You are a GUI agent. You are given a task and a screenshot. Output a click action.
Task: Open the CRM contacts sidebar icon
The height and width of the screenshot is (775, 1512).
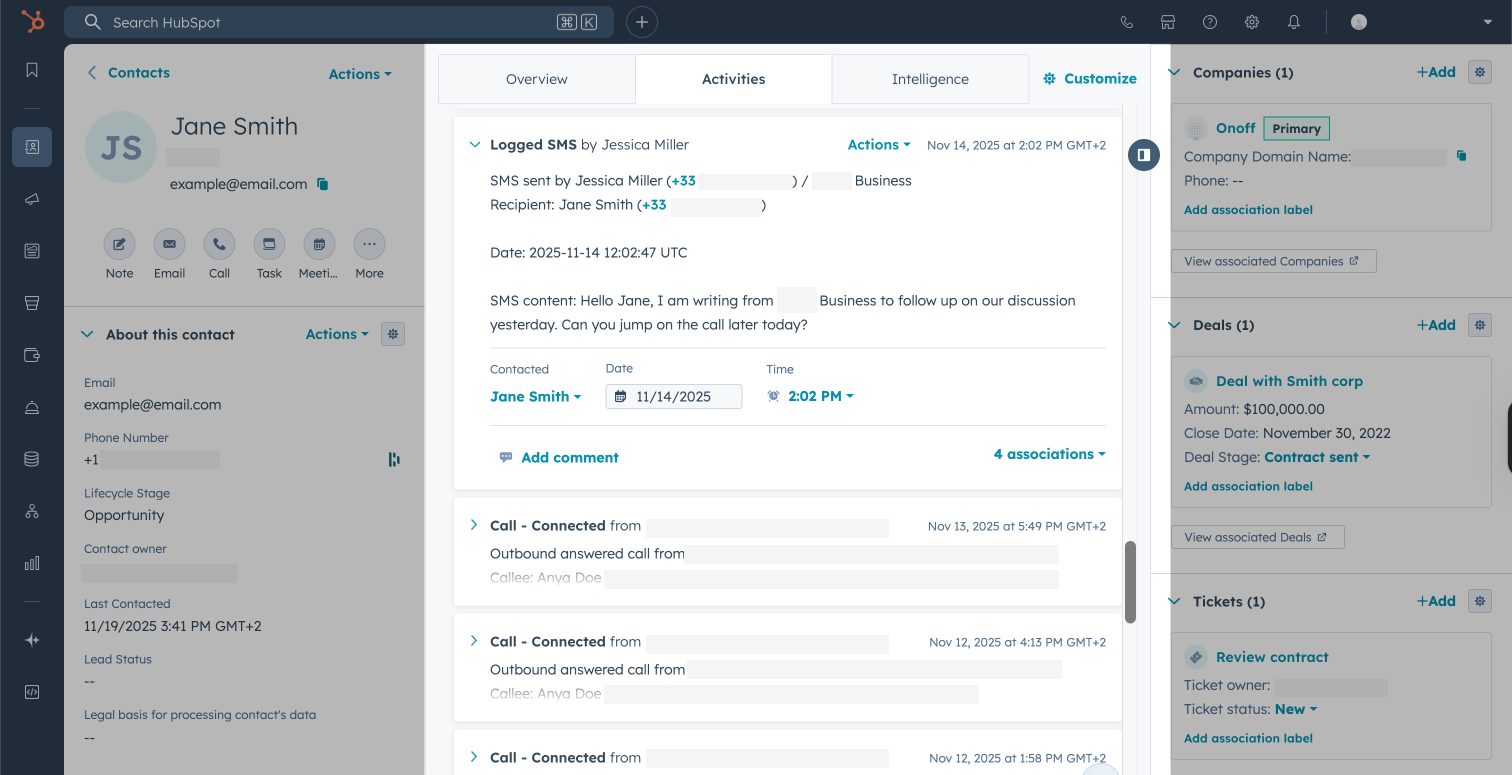(x=32, y=147)
